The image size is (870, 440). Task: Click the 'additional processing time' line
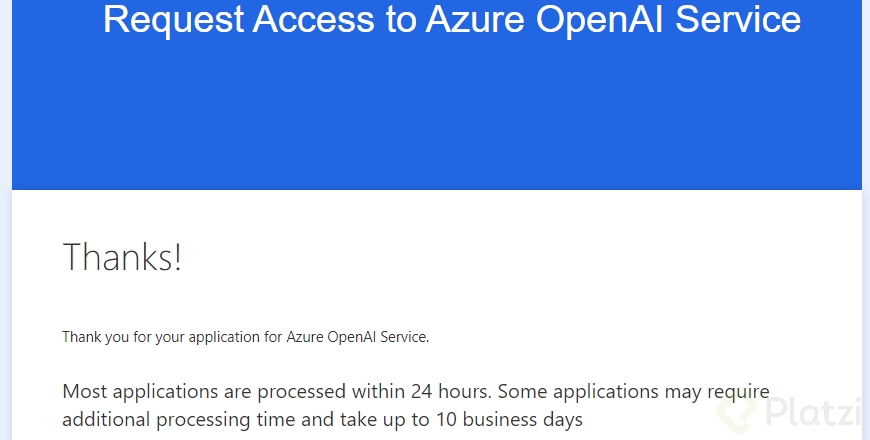(321, 419)
